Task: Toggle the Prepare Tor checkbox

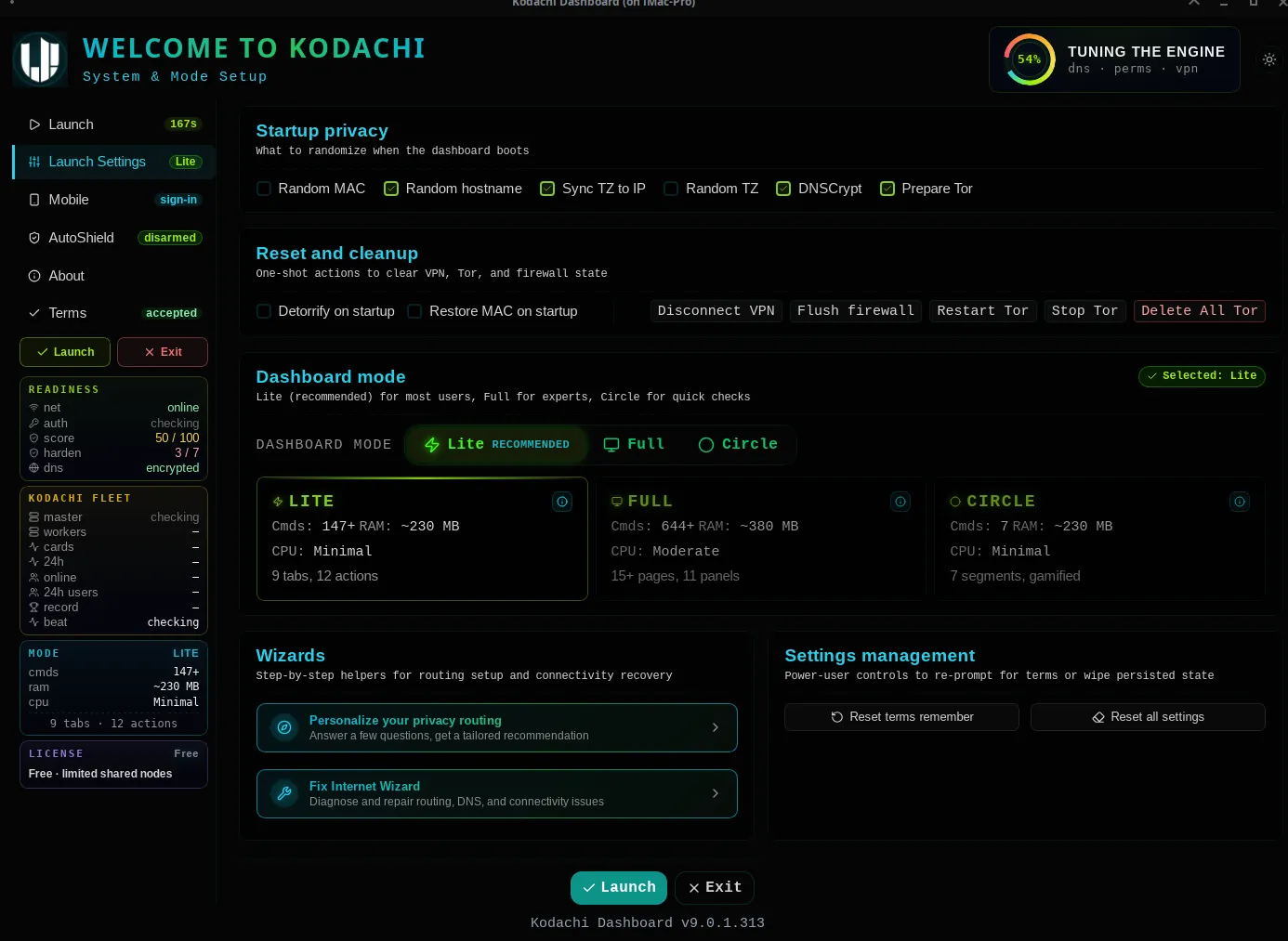Action: point(887,189)
